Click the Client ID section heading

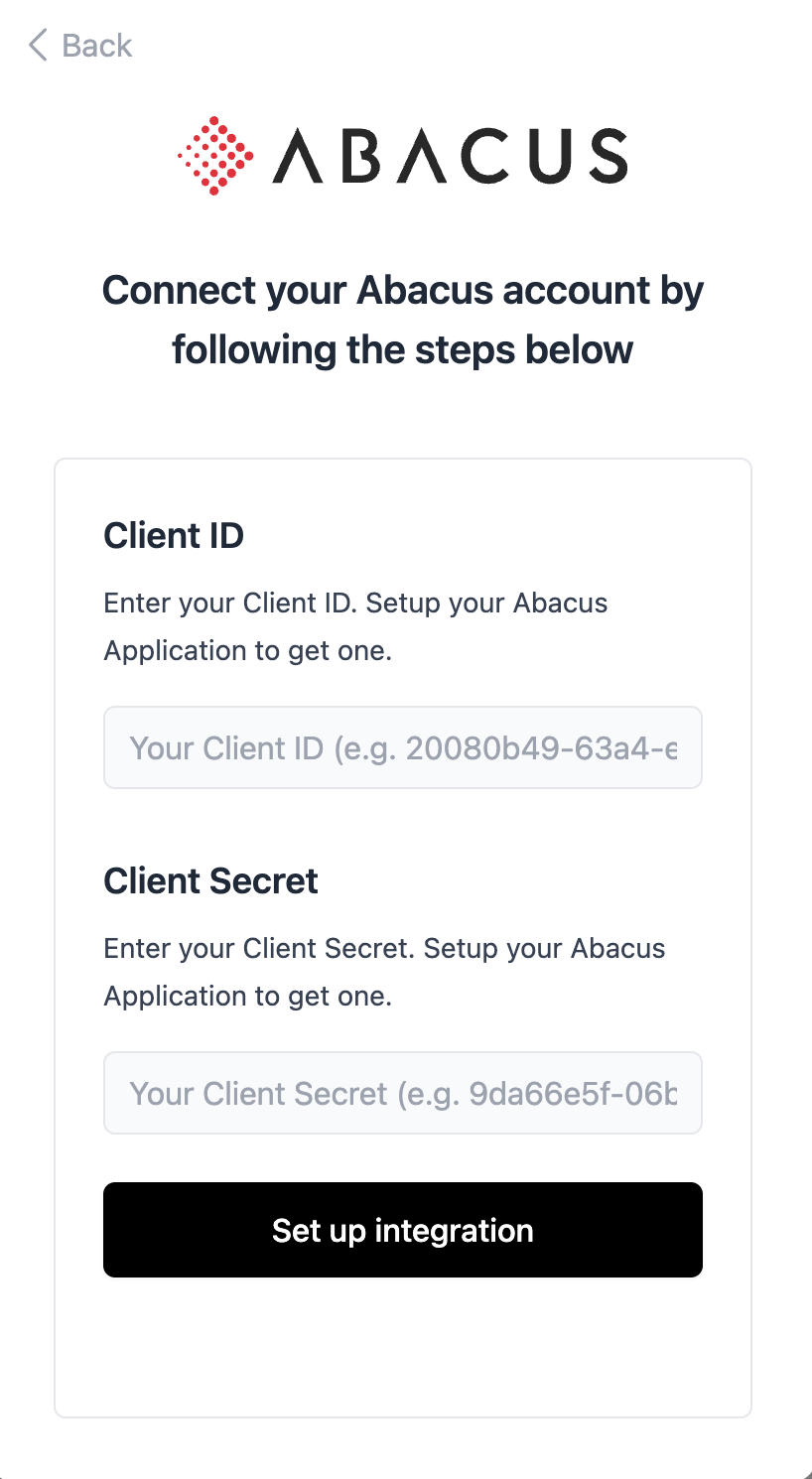point(174,535)
